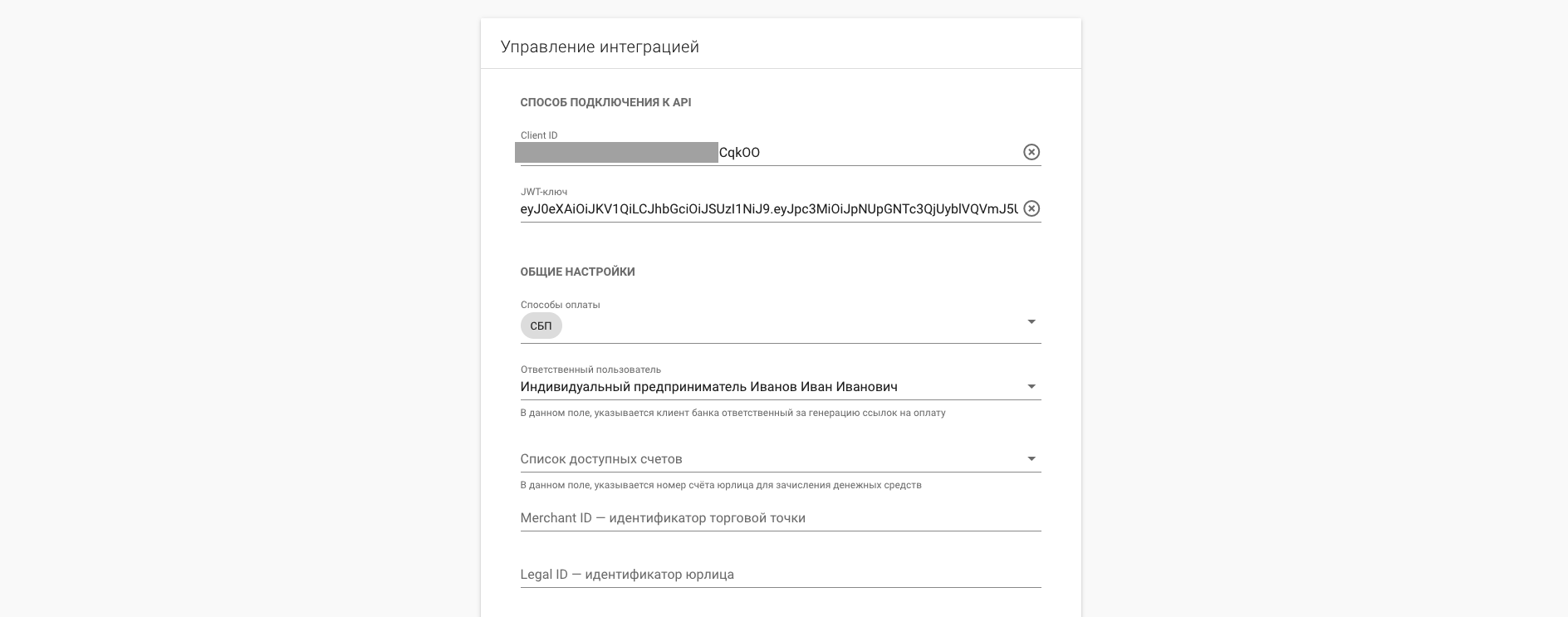The image size is (1568, 617).
Task: Clear the Client ID field with its X icon
Action: click(1031, 152)
